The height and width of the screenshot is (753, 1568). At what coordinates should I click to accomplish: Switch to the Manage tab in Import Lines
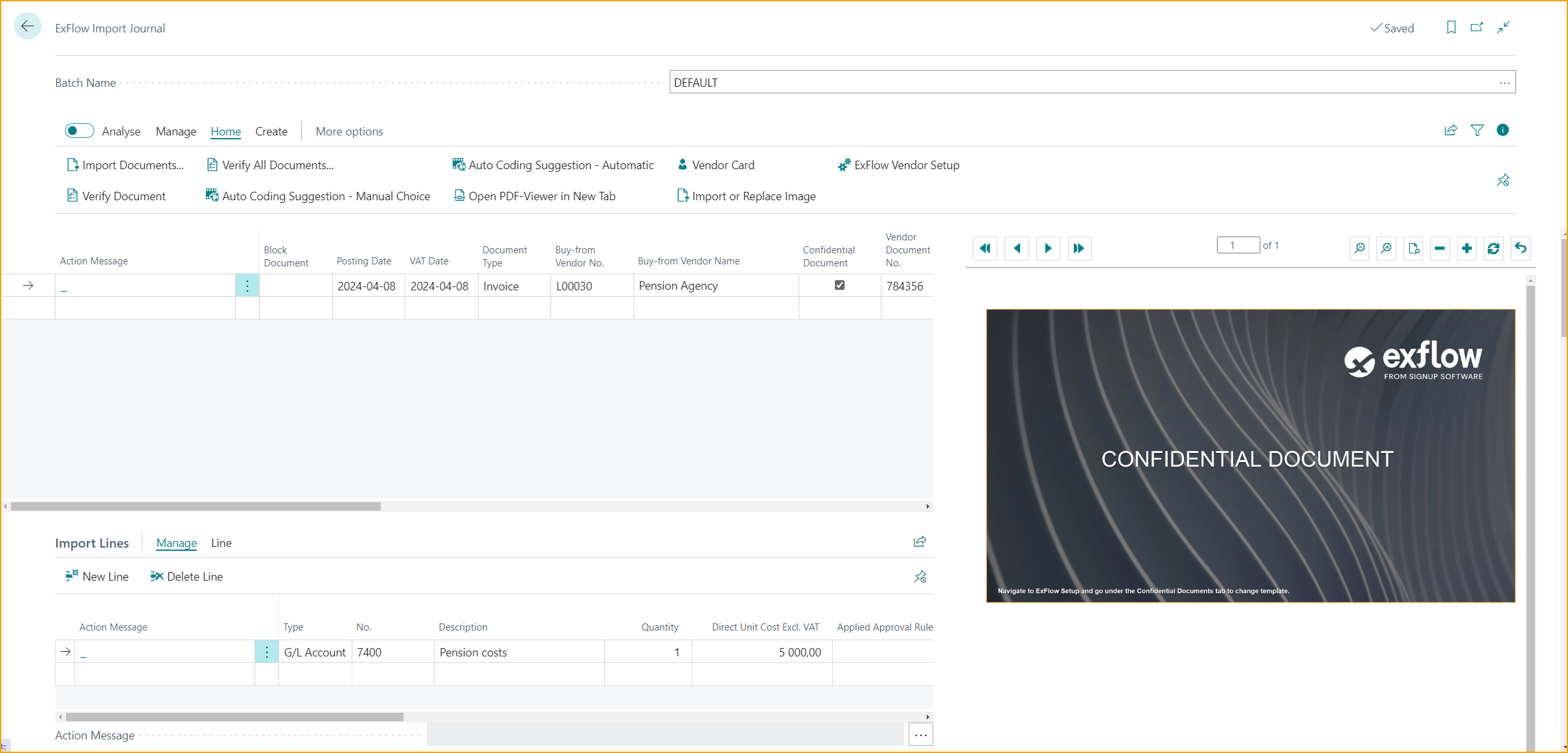tap(176, 542)
